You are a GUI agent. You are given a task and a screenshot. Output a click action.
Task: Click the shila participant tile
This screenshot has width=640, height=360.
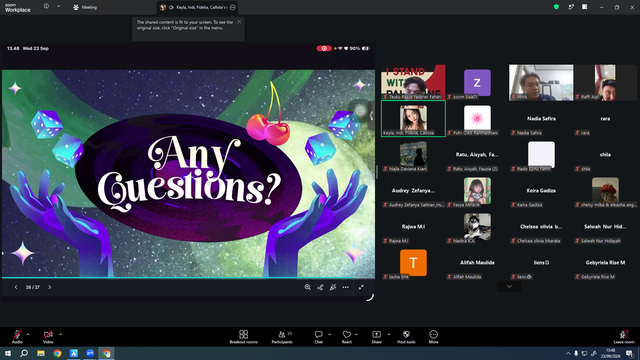tap(605, 154)
